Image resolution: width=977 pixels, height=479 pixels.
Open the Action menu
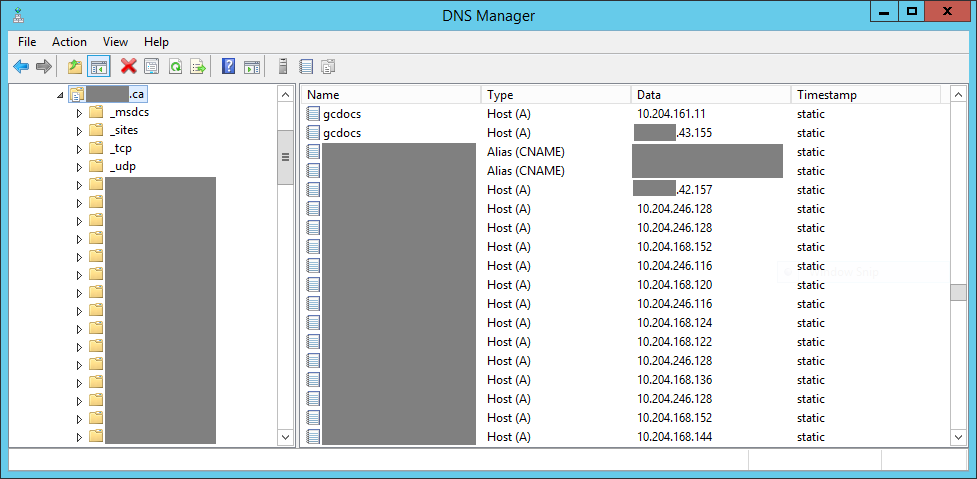(x=69, y=42)
